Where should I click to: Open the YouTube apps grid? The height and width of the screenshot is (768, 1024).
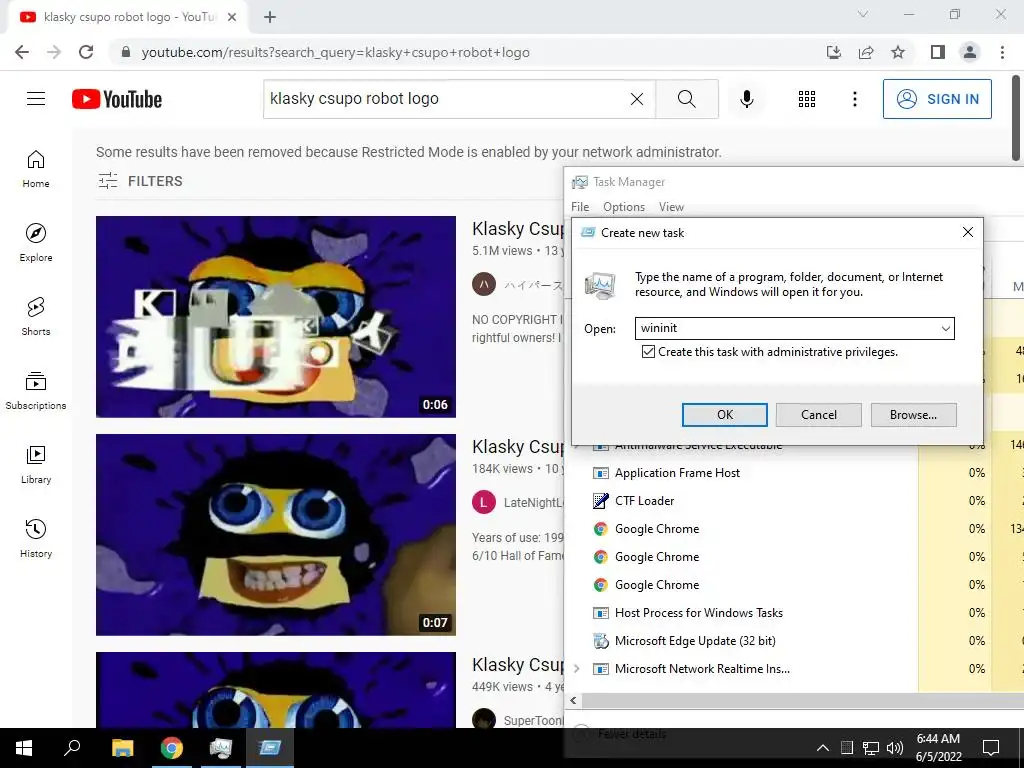(x=807, y=99)
